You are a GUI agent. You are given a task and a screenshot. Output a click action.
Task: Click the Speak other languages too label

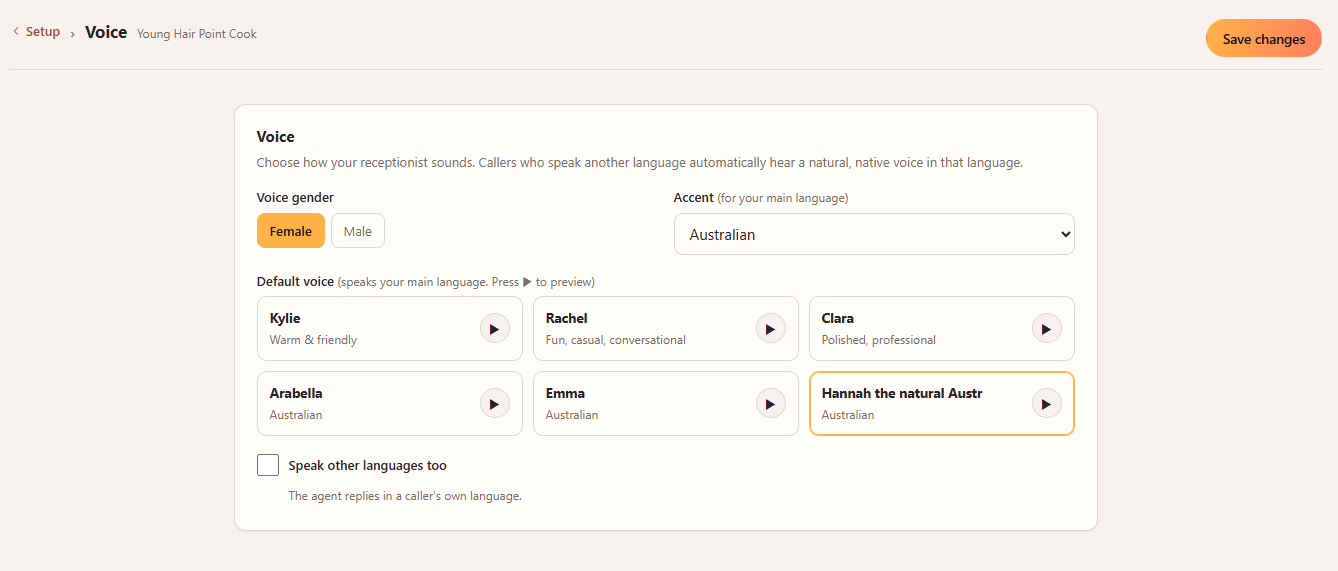tap(367, 465)
